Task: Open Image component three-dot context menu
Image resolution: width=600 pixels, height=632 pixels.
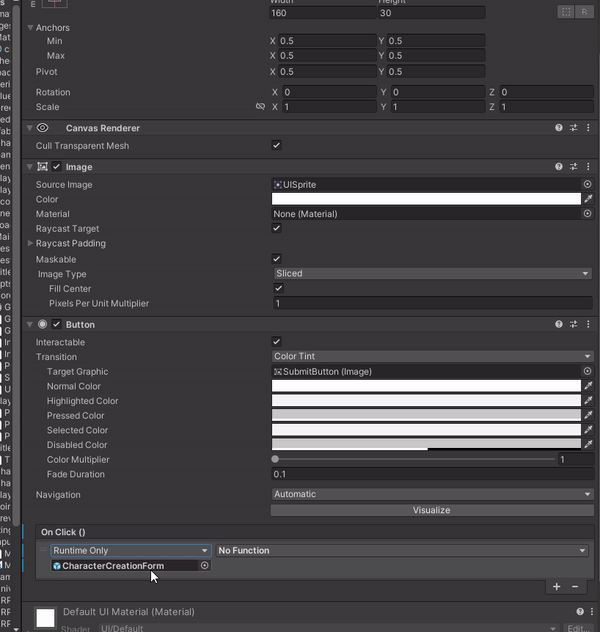Action: [x=588, y=166]
